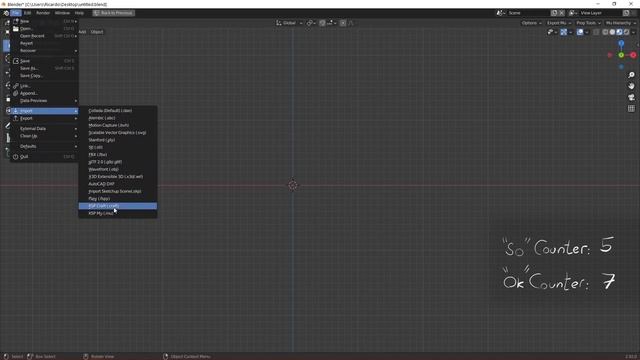Choose Quit in the File menu
This screenshot has height=360, width=640.
coord(44,156)
